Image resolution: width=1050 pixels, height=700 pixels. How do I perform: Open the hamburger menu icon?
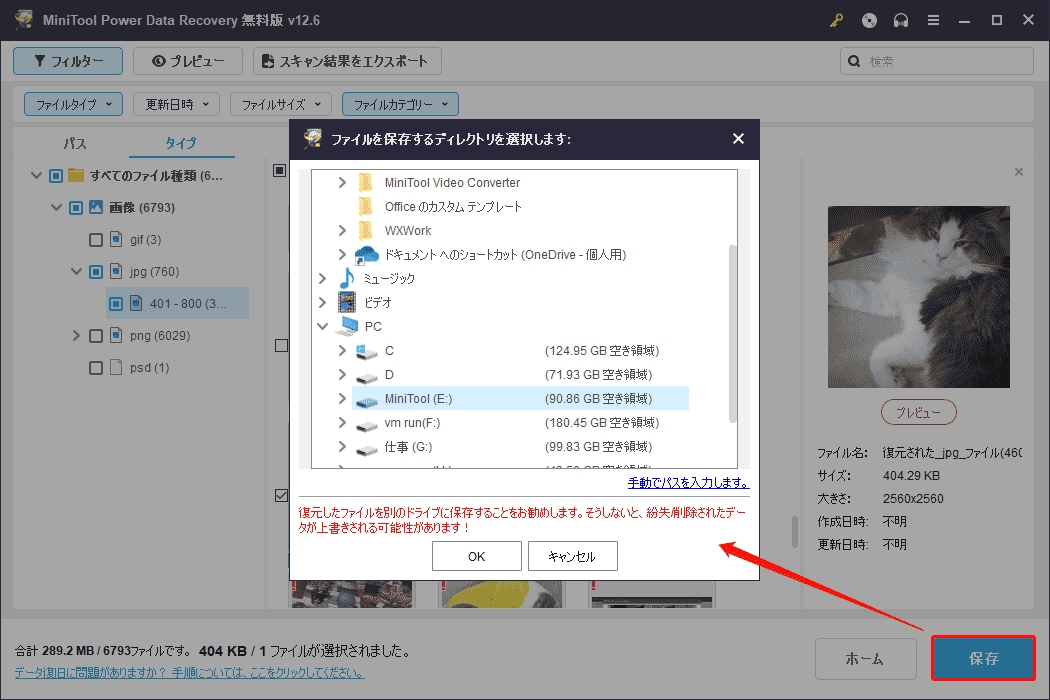pyautogui.click(x=933, y=19)
